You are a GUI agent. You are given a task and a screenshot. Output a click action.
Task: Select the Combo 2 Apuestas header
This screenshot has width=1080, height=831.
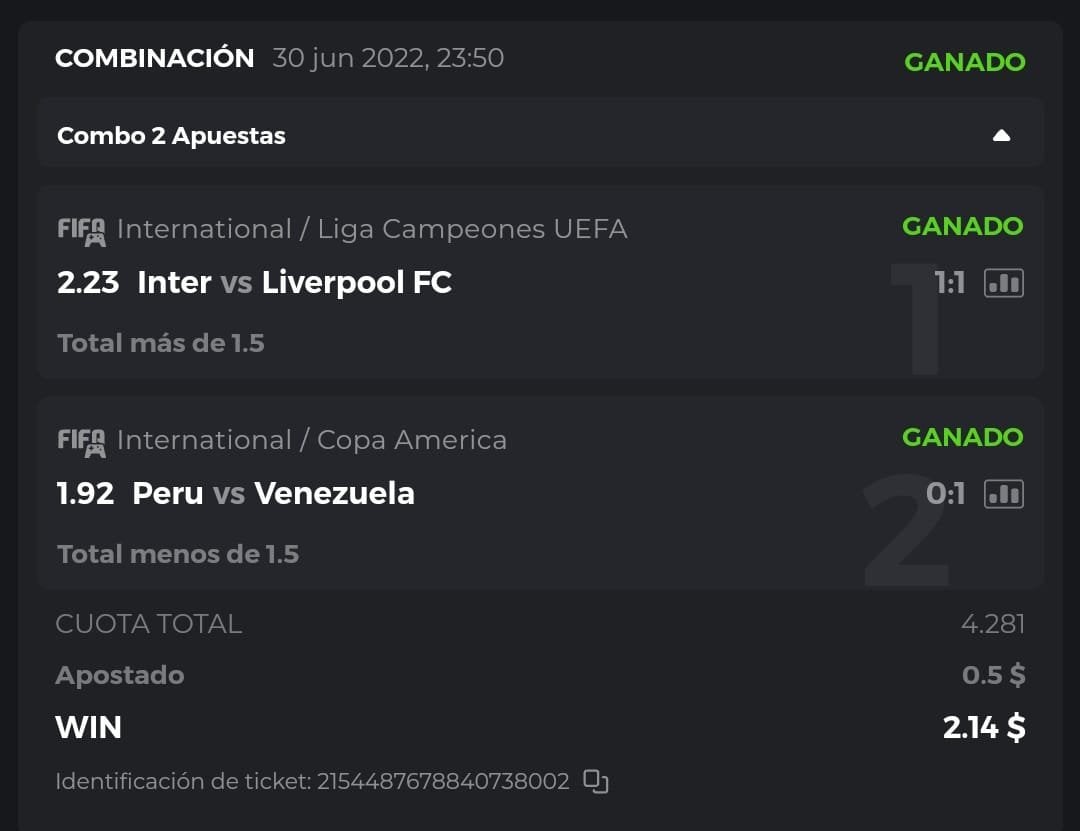tap(171, 136)
